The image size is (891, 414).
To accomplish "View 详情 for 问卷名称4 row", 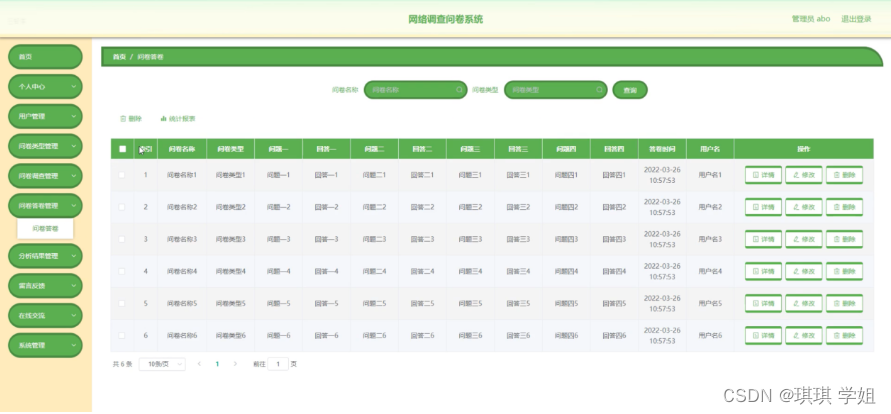I will point(763,271).
